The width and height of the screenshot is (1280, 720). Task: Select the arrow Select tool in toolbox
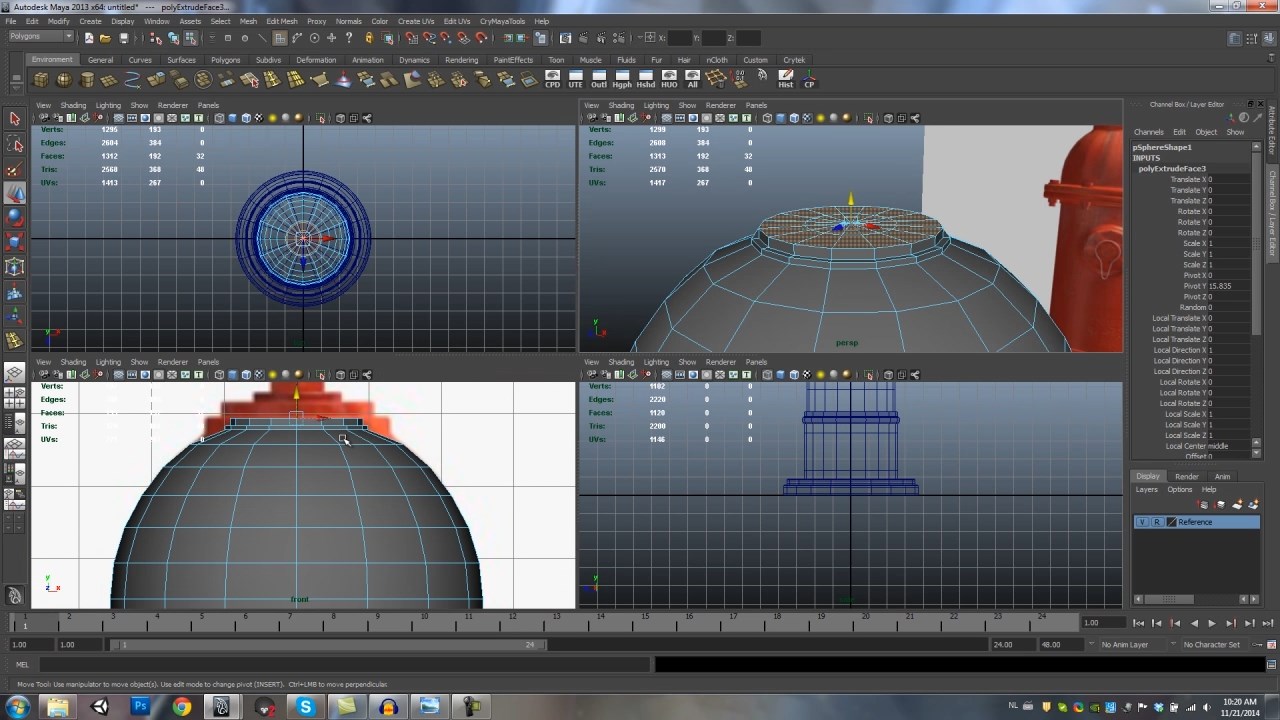coord(15,119)
